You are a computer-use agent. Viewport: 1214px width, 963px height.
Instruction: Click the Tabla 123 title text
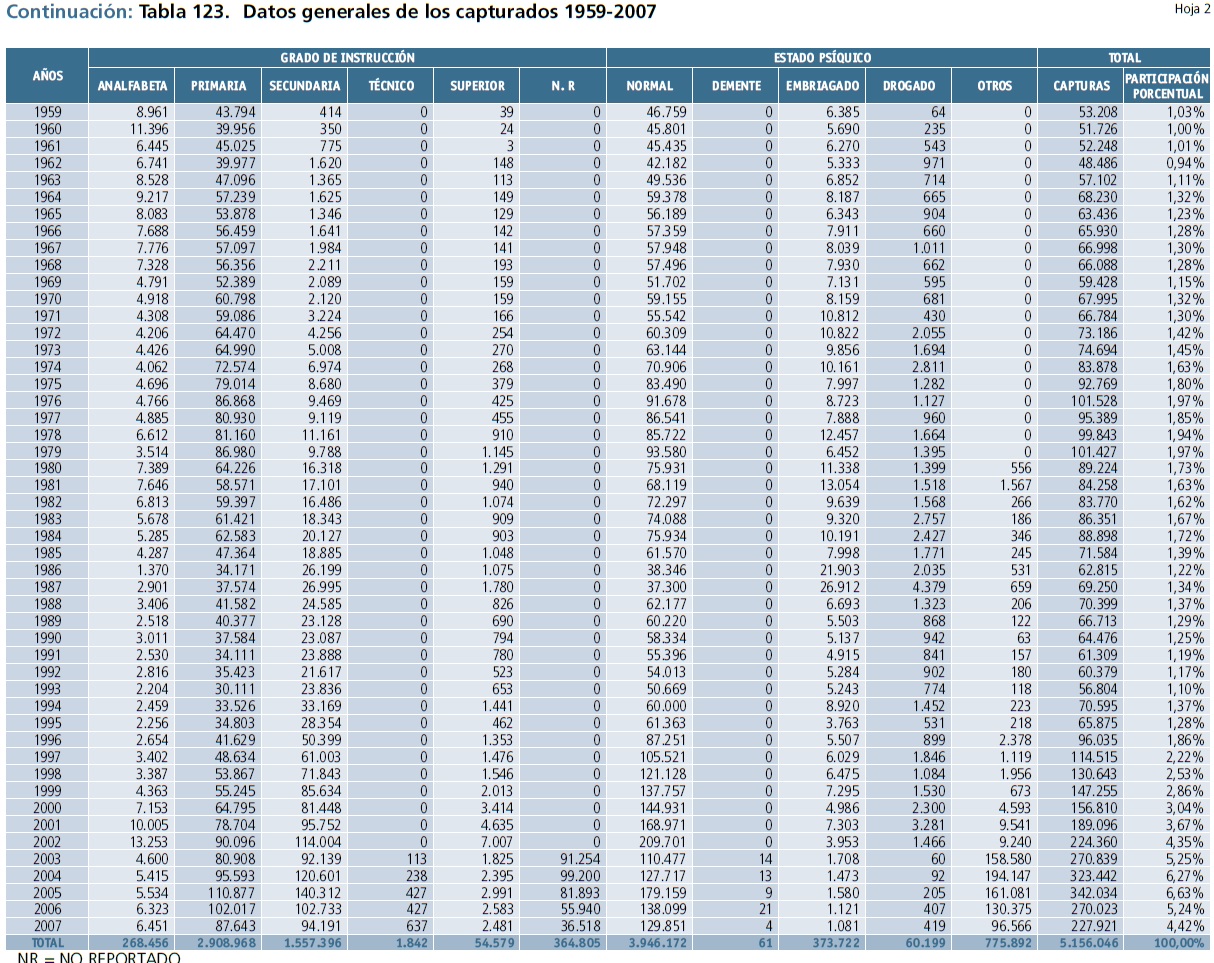(x=397, y=13)
